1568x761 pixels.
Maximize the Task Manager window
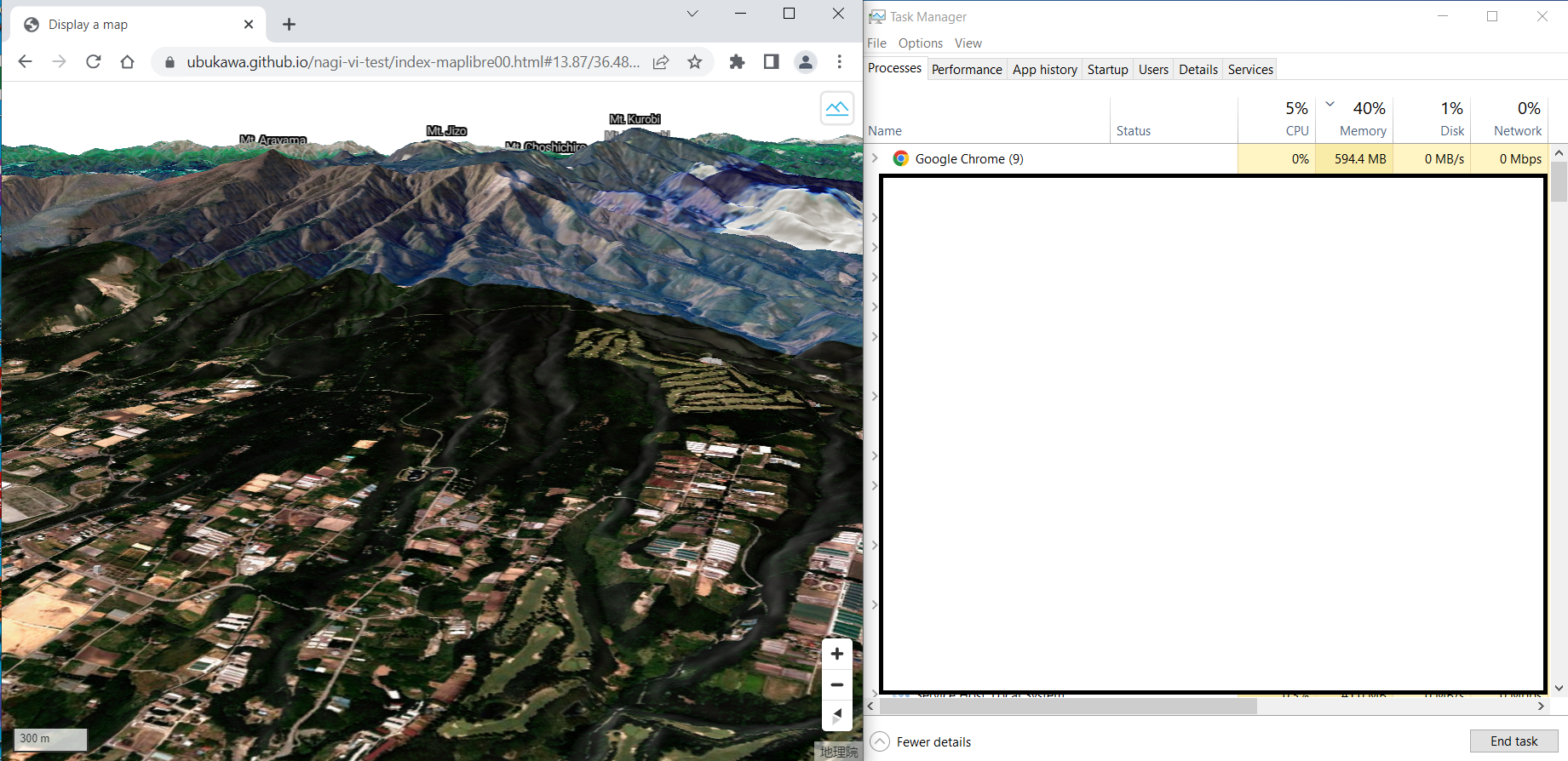pyautogui.click(x=1492, y=16)
